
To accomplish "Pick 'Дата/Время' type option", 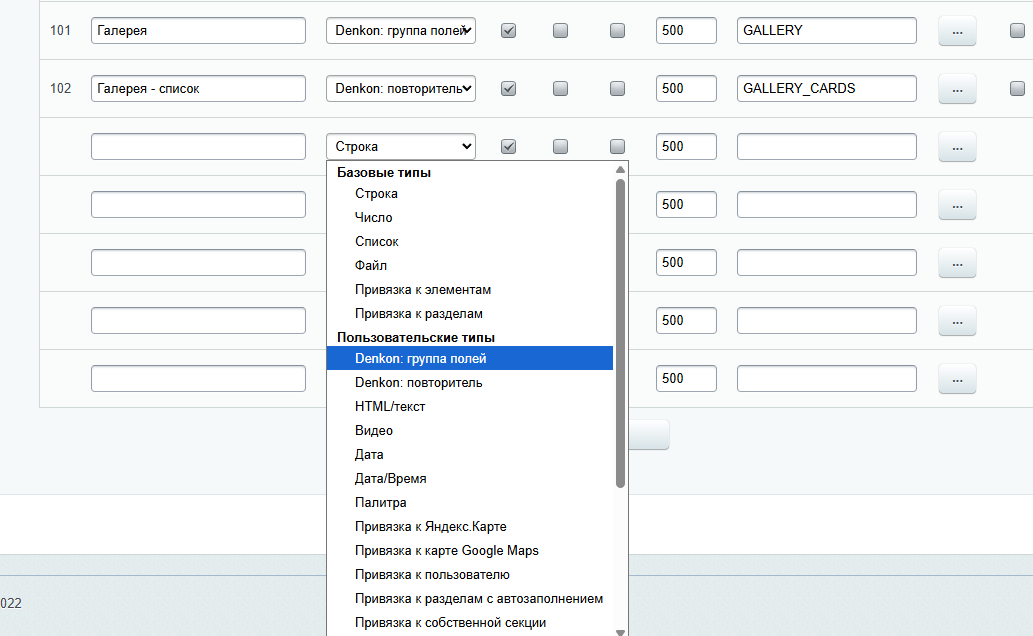I will [x=470, y=478].
